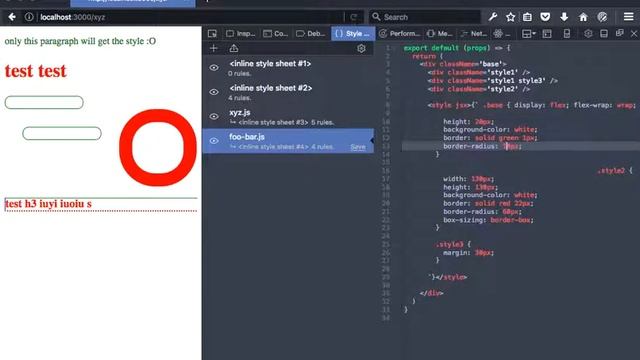Click the upper green rounded box
The image size is (640, 360).
44,102
